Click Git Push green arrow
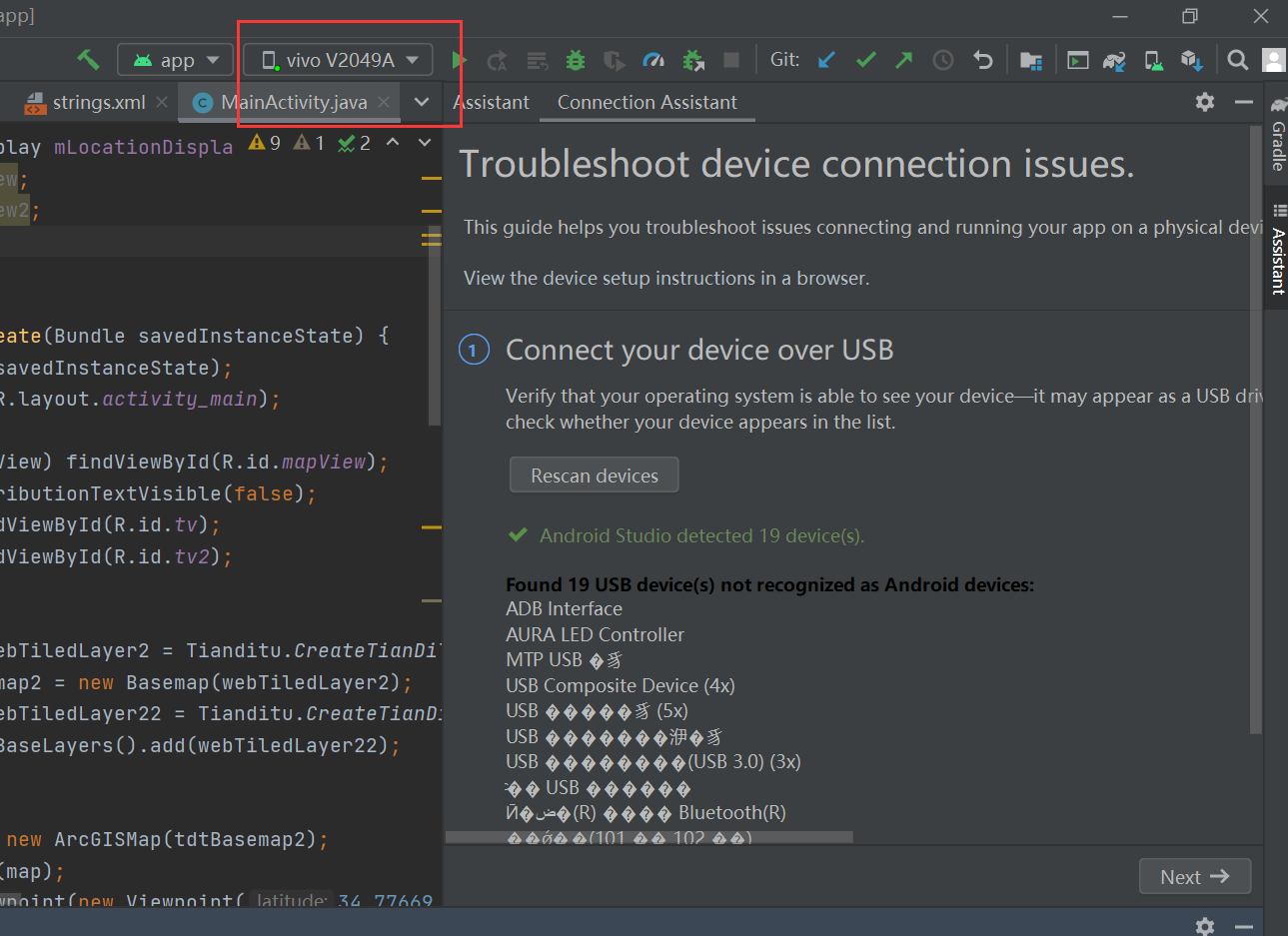The image size is (1288, 936). 904,60
